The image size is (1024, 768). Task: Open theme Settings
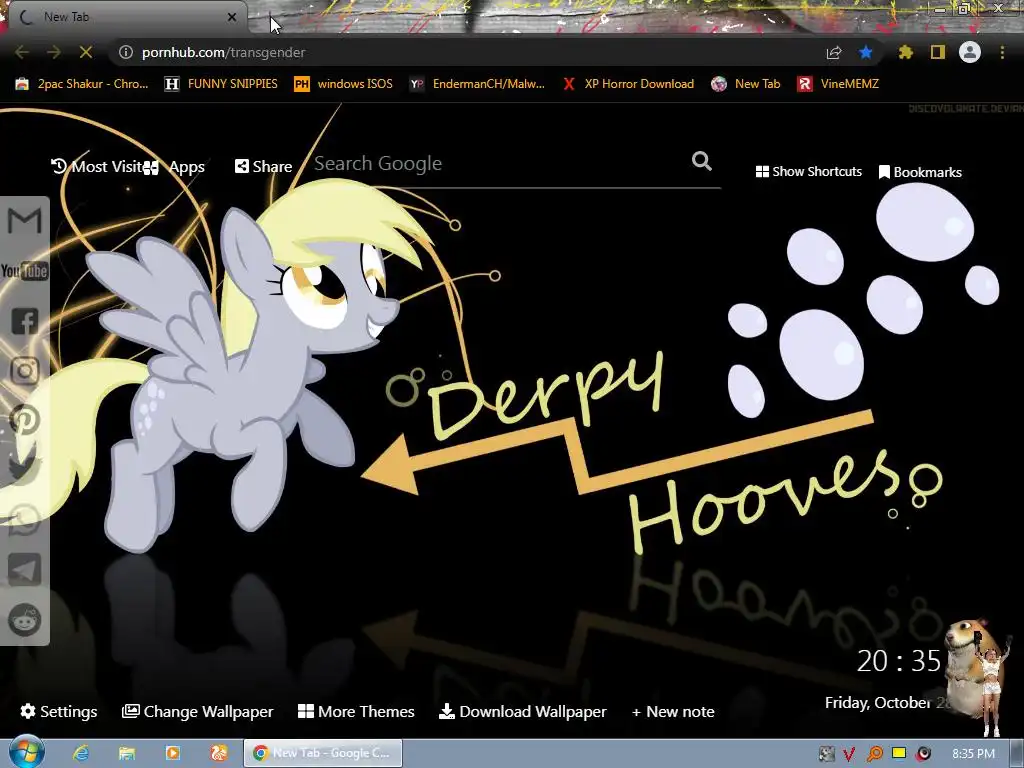[59, 711]
